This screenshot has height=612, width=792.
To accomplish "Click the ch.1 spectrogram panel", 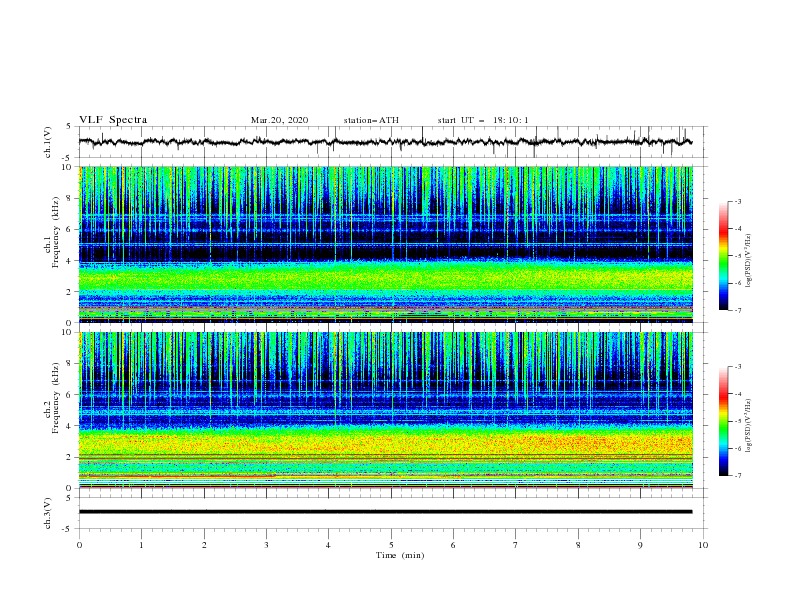I will click(x=386, y=244).
